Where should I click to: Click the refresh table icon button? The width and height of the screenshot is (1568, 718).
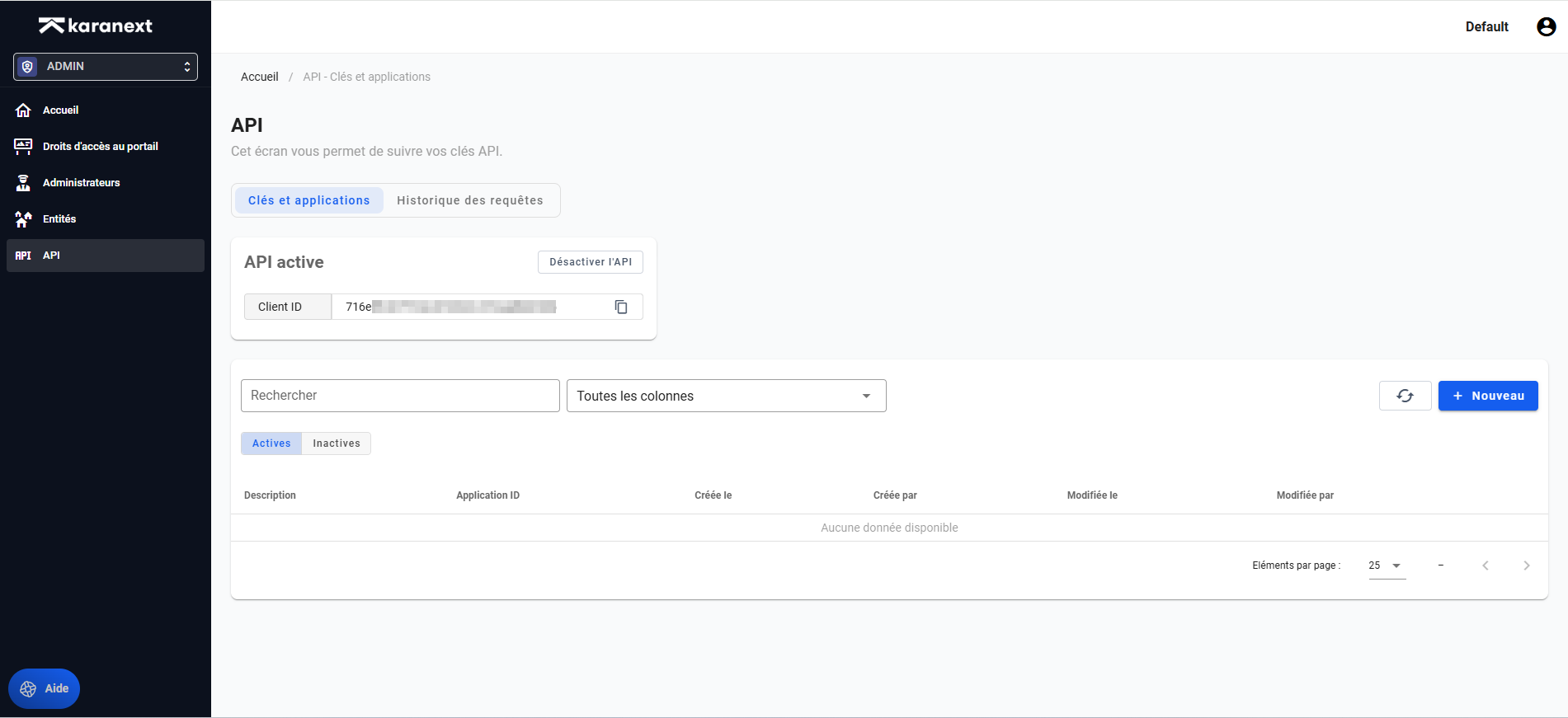(1405, 396)
